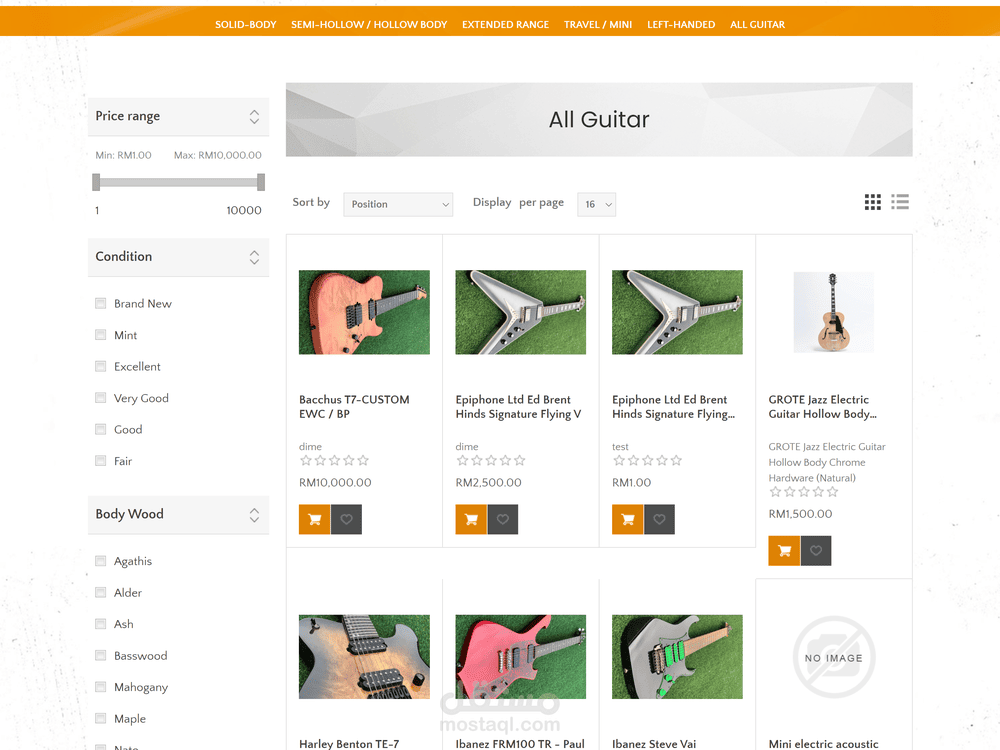Viewport: 1000px width, 750px height.
Task: View the GROTE Jazz hollow body image
Action: [x=834, y=312]
